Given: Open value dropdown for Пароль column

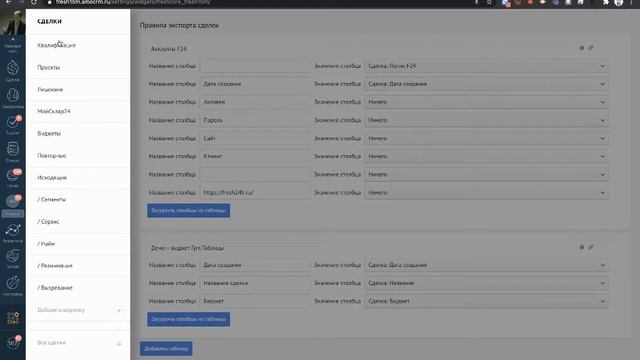Looking at the screenshot, I should [487, 120].
